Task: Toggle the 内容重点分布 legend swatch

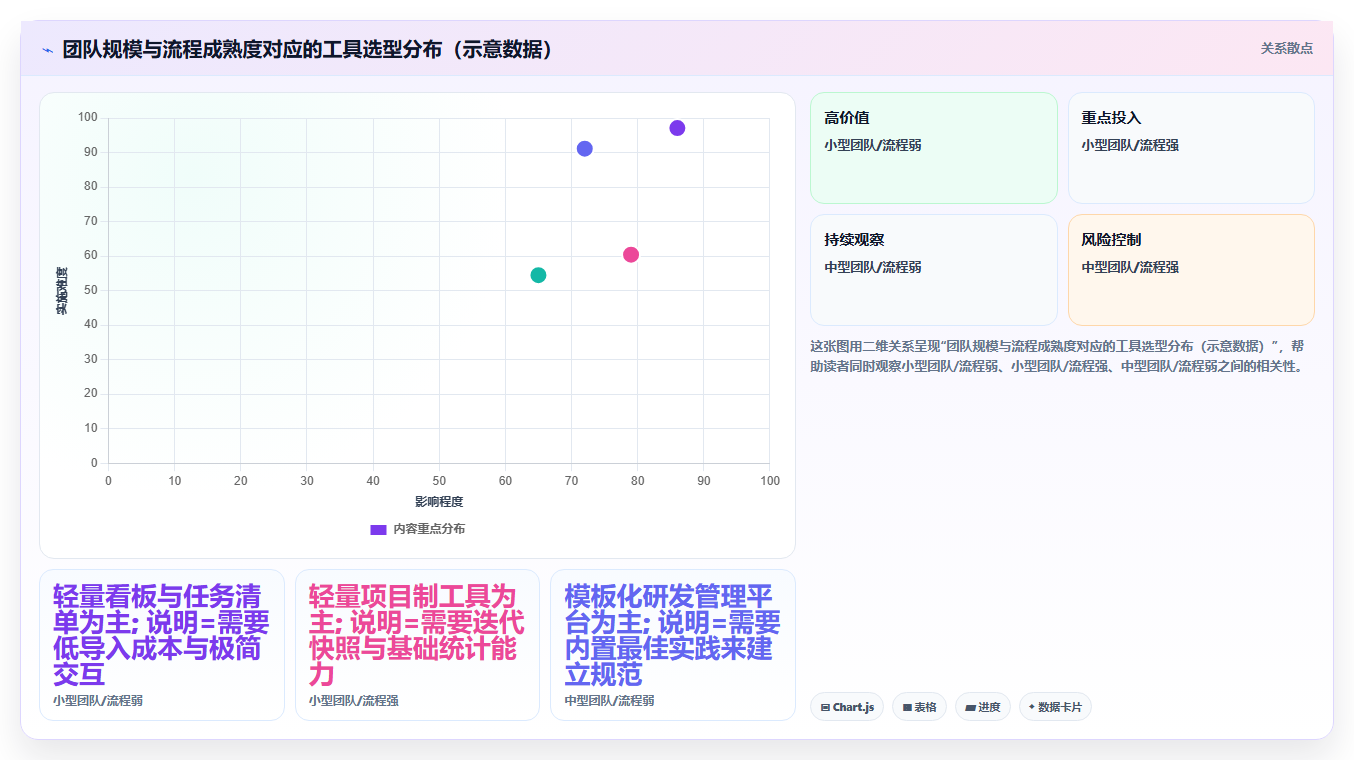Action: pyautogui.click(x=378, y=529)
